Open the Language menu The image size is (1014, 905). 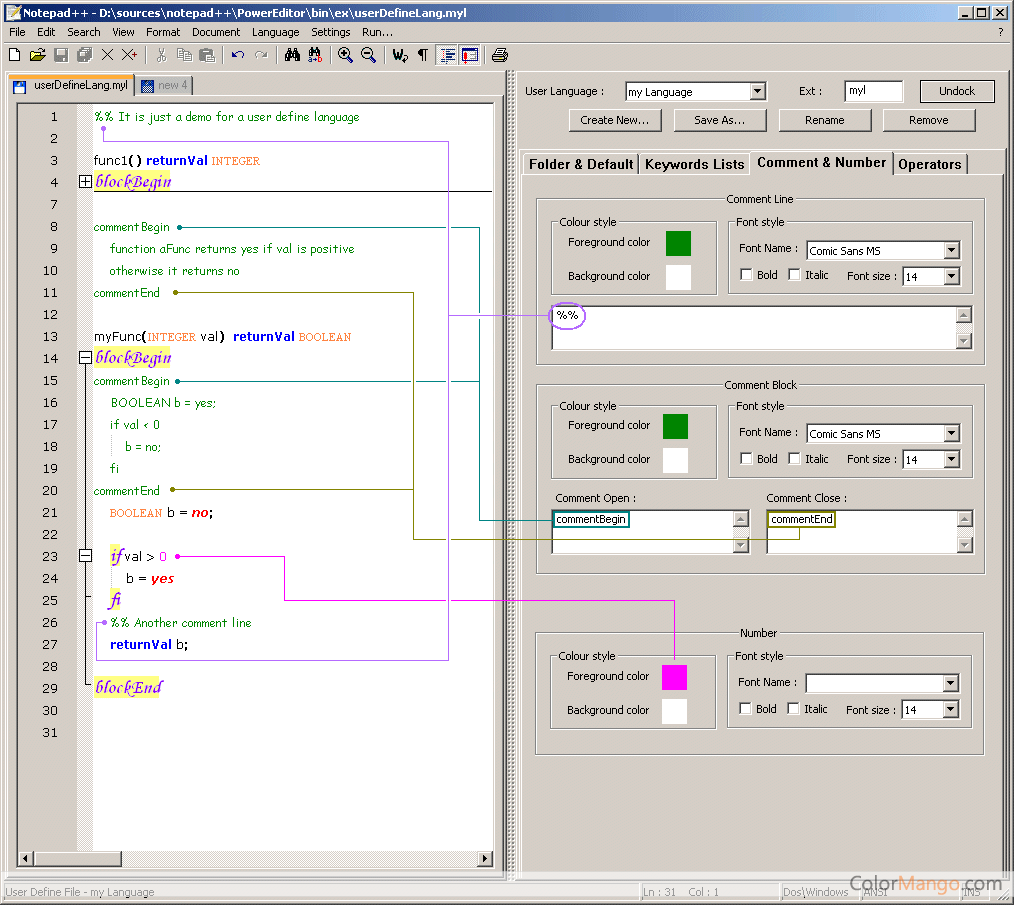[x=275, y=32]
